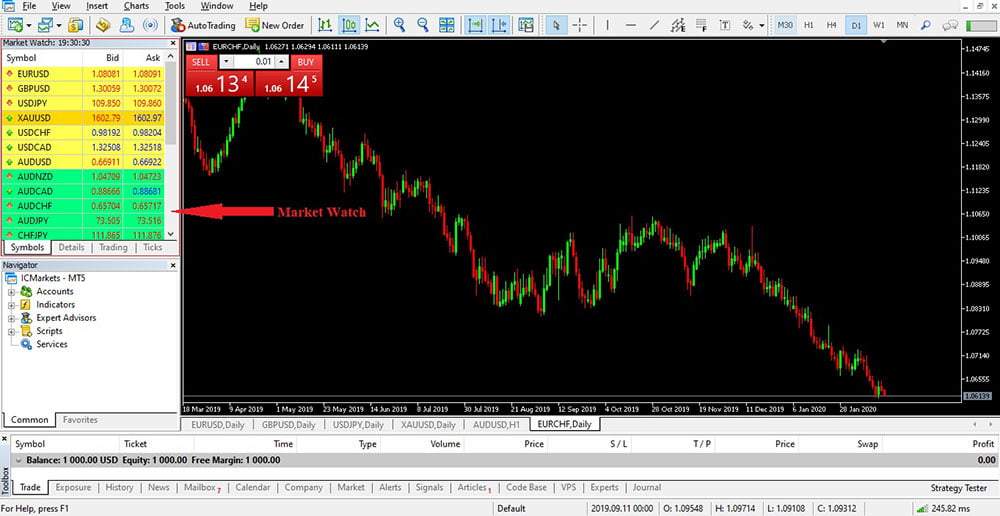1000x516 pixels.
Task: Draw a vertical line tool
Action: click(607, 26)
